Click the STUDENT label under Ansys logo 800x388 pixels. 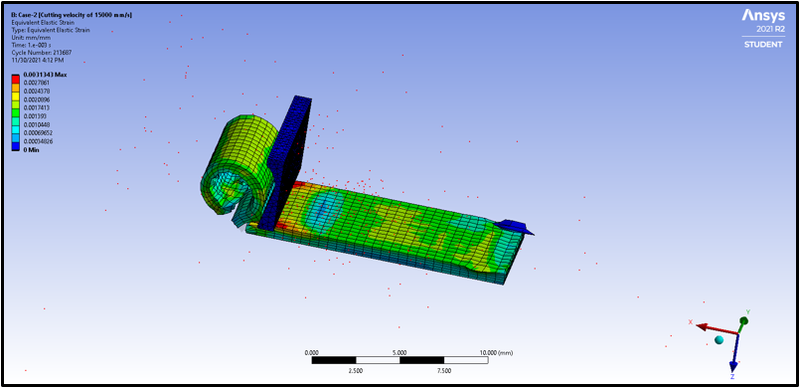762,45
